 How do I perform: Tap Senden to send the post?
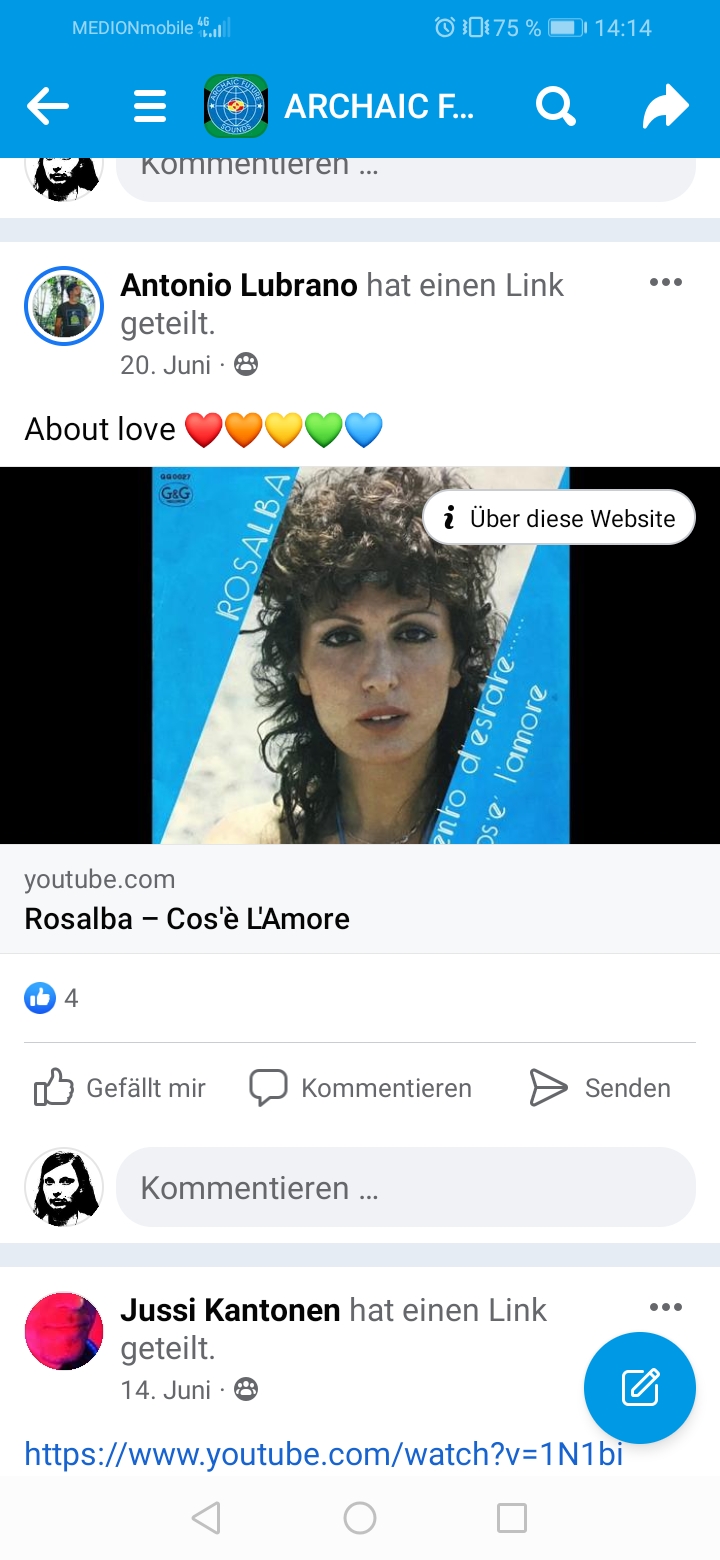[x=600, y=1088]
